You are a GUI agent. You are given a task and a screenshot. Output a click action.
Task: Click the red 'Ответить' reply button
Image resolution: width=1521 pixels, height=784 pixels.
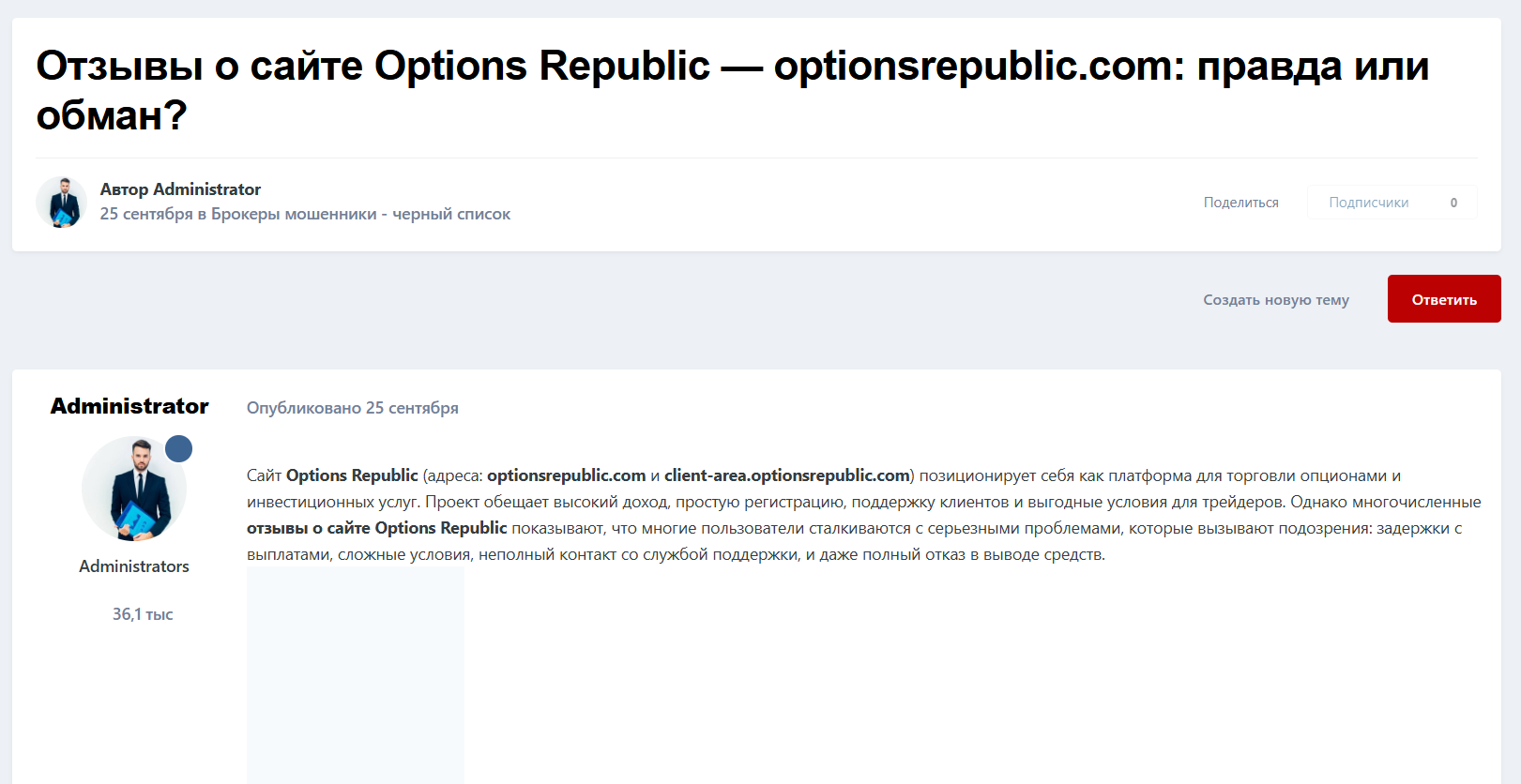click(x=1442, y=298)
